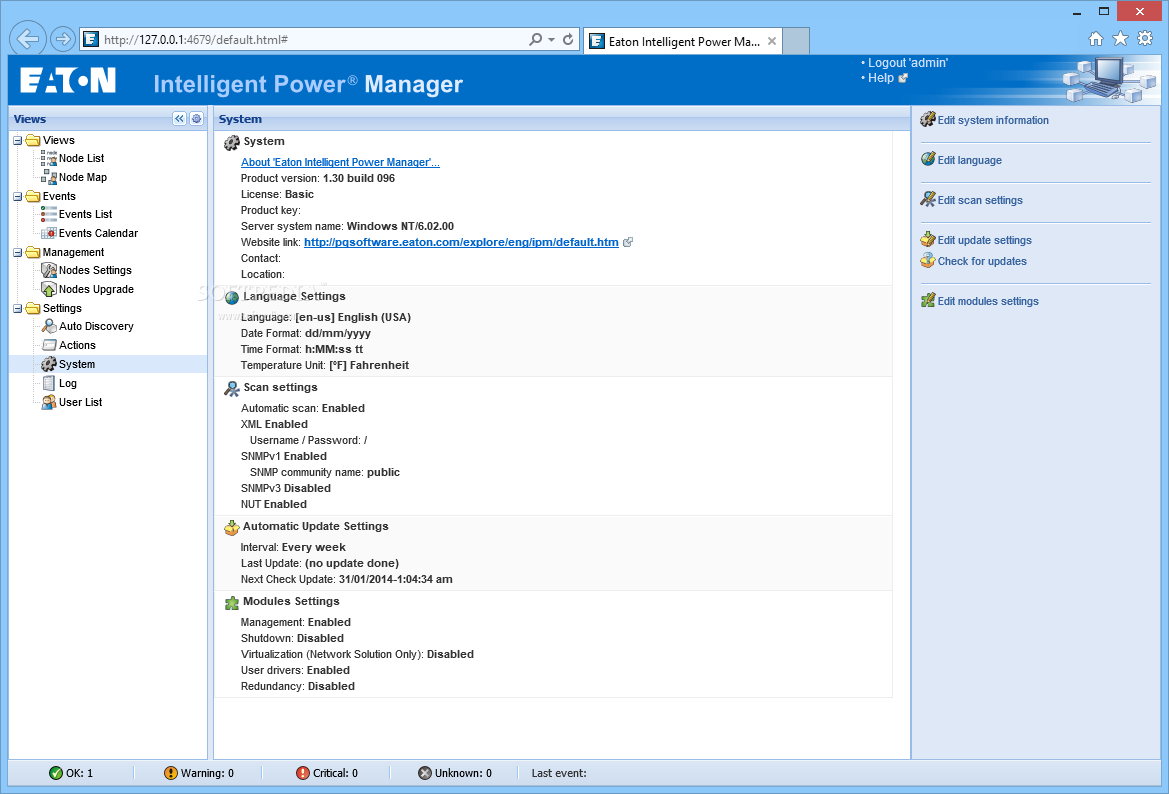Open the browser Tools gear menu
1169x794 pixels.
point(1145,39)
